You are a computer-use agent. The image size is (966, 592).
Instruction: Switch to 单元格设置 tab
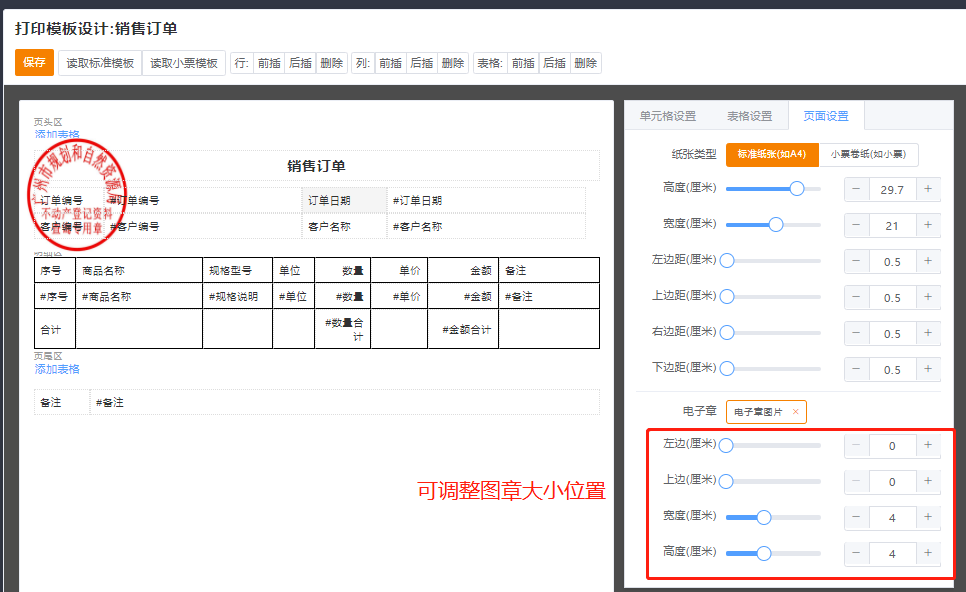(668, 116)
